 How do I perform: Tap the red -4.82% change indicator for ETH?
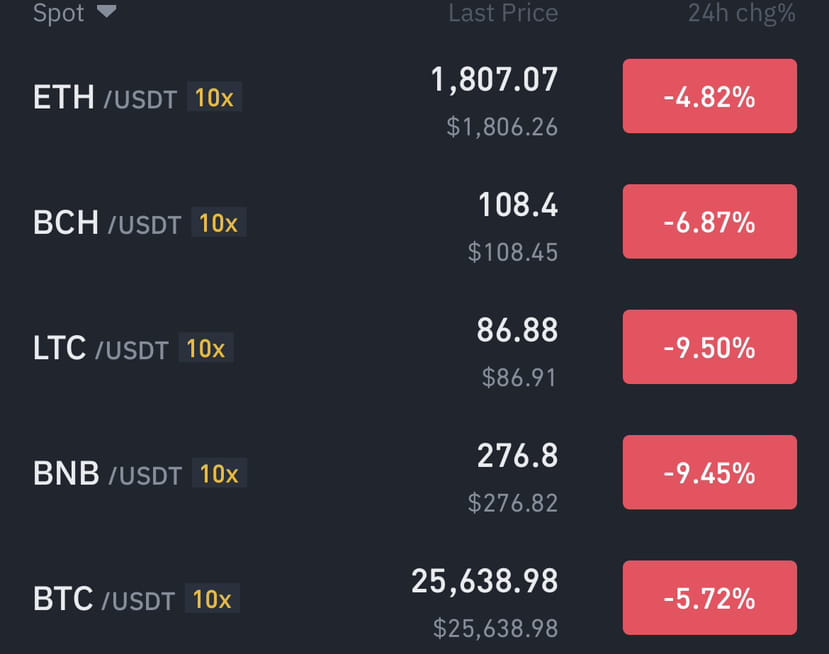point(709,96)
